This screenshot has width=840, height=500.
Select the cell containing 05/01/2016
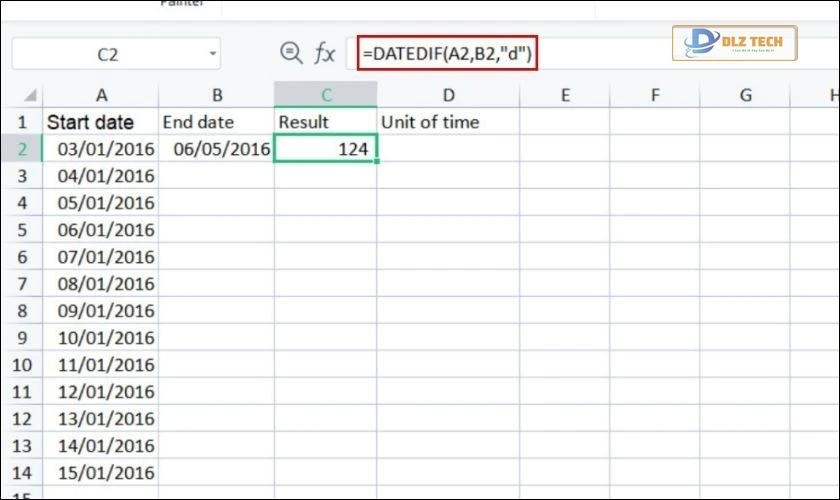pyautogui.click(x=101, y=203)
